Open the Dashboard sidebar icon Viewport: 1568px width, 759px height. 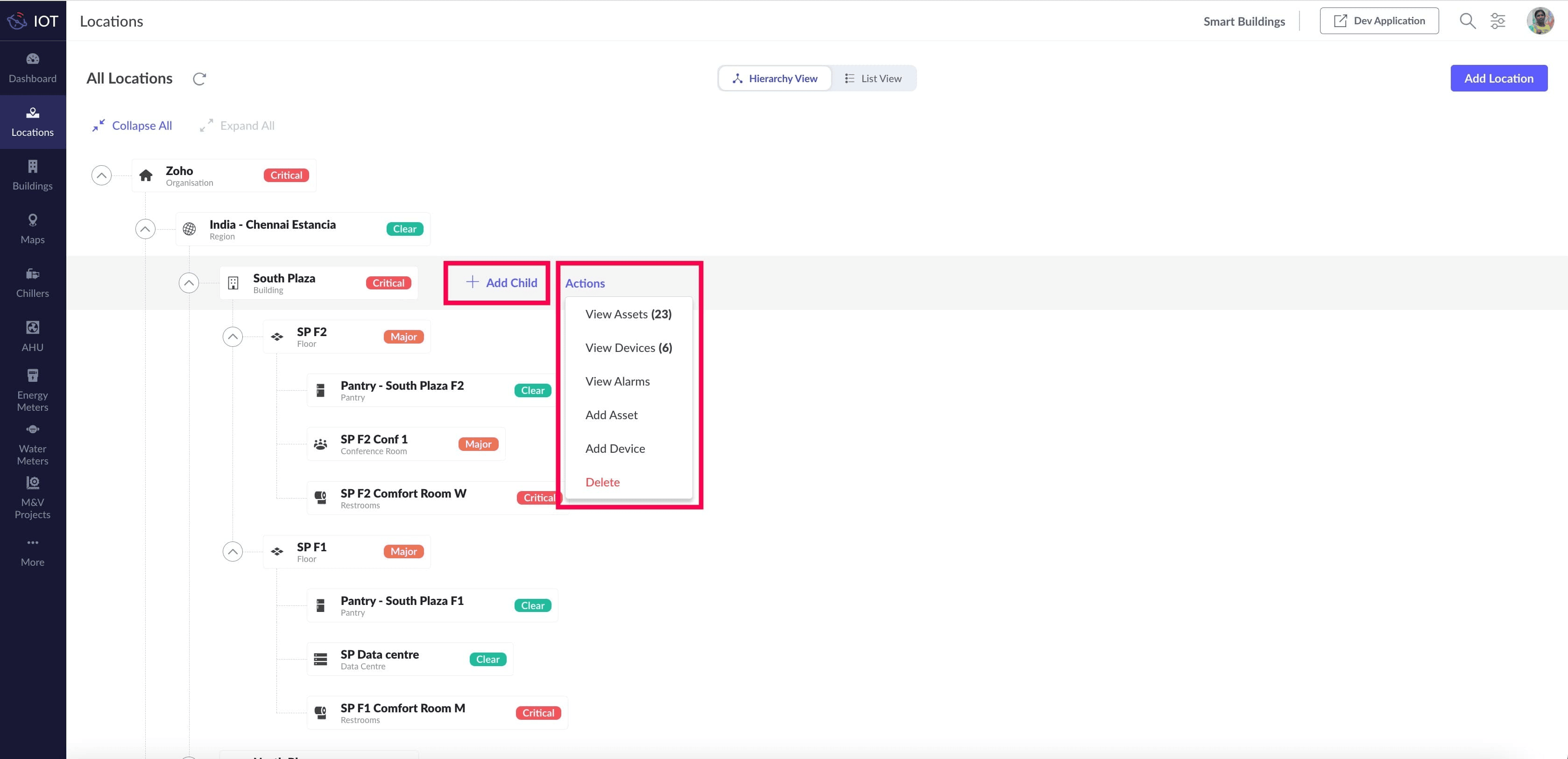tap(32, 68)
